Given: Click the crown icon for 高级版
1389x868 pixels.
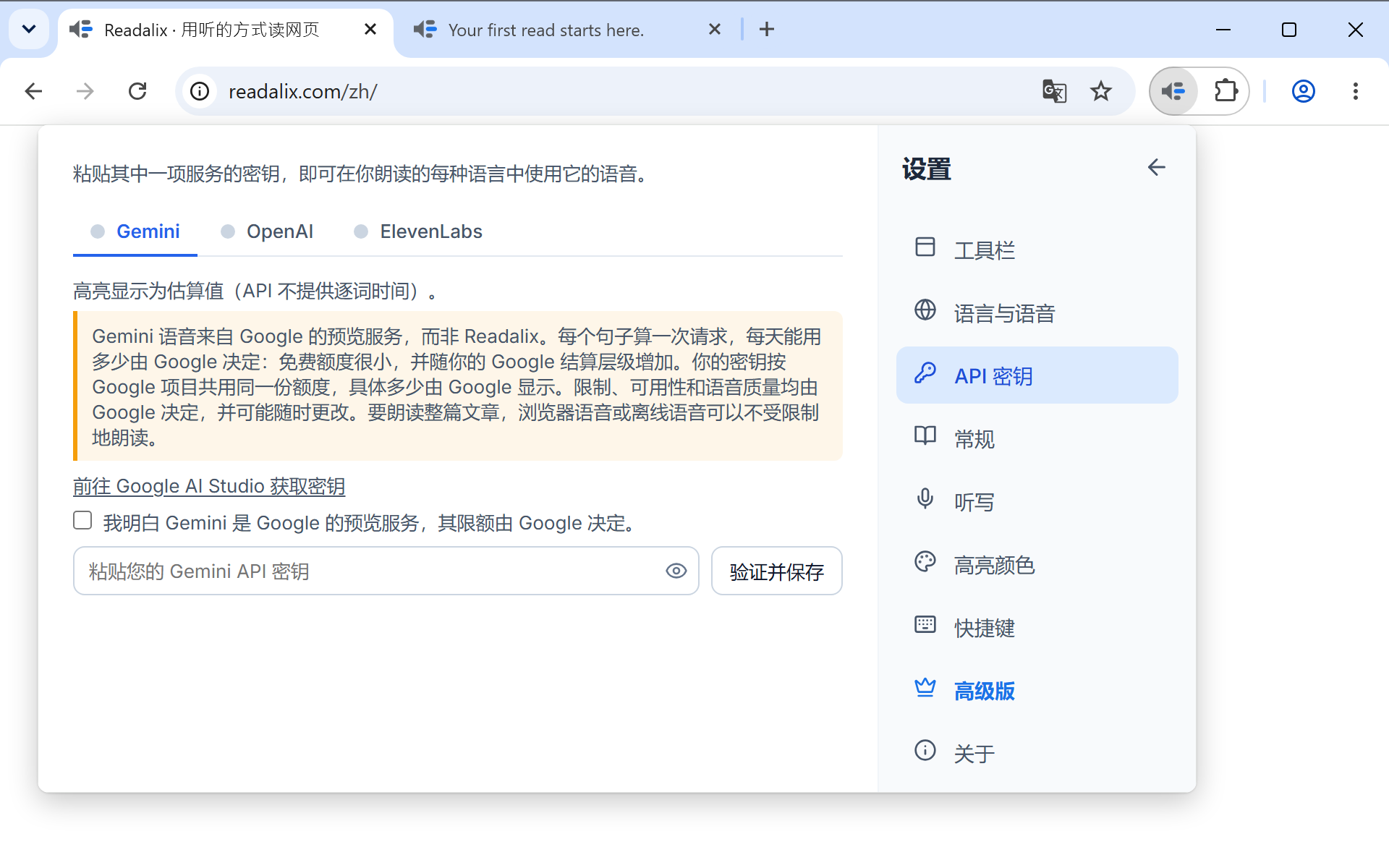Looking at the screenshot, I should coord(925,688).
